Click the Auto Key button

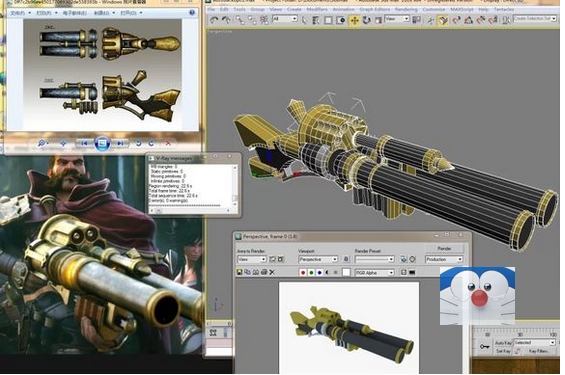[503, 343]
